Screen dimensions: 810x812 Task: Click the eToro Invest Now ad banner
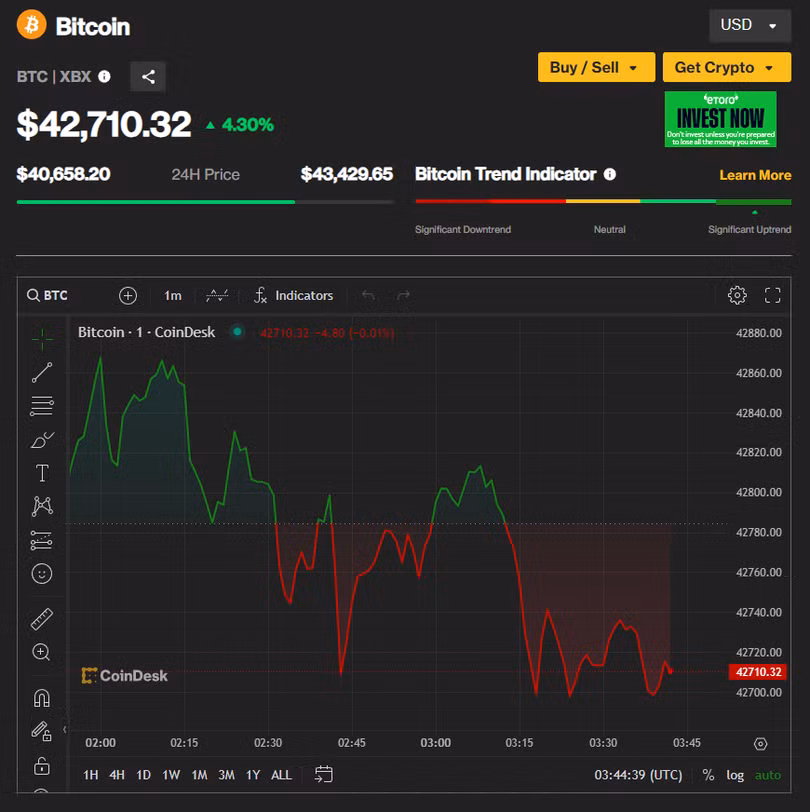pos(720,119)
